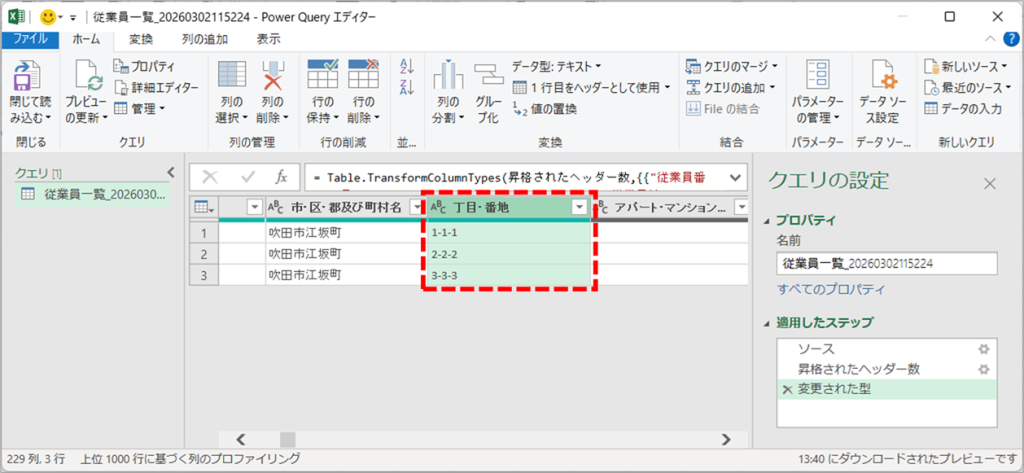The height and width of the screenshot is (473, 1024).
Task: Switch to the ホーム tab
Action: coord(86,39)
